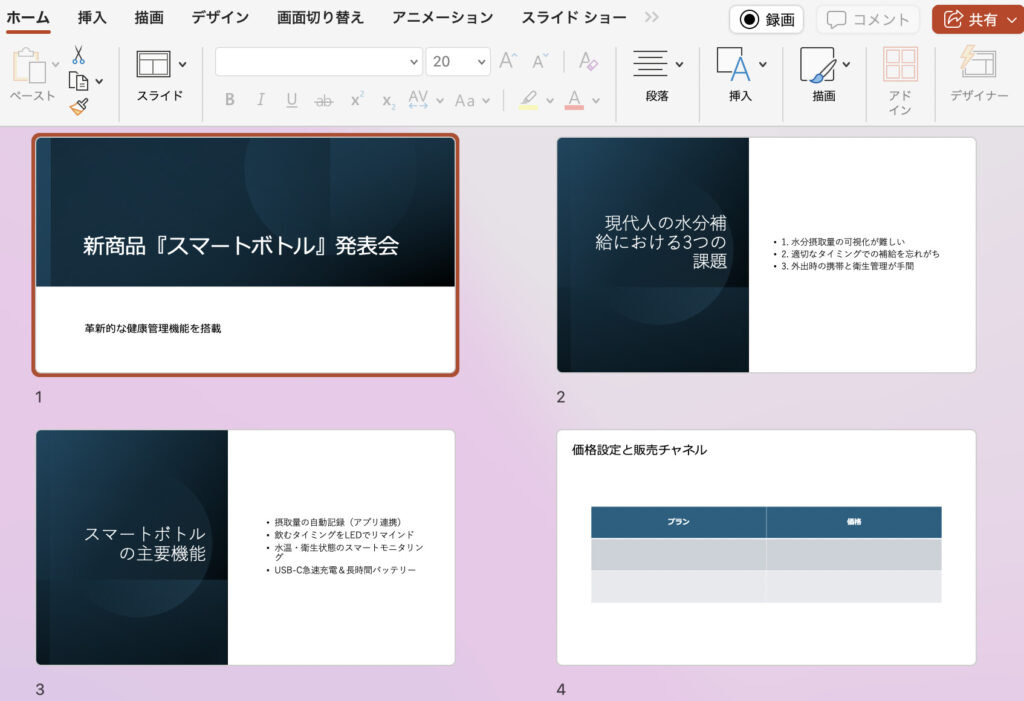Image resolution: width=1024 pixels, height=701 pixels.
Task: Open the アニメーション tab
Action: [x=442, y=18]
